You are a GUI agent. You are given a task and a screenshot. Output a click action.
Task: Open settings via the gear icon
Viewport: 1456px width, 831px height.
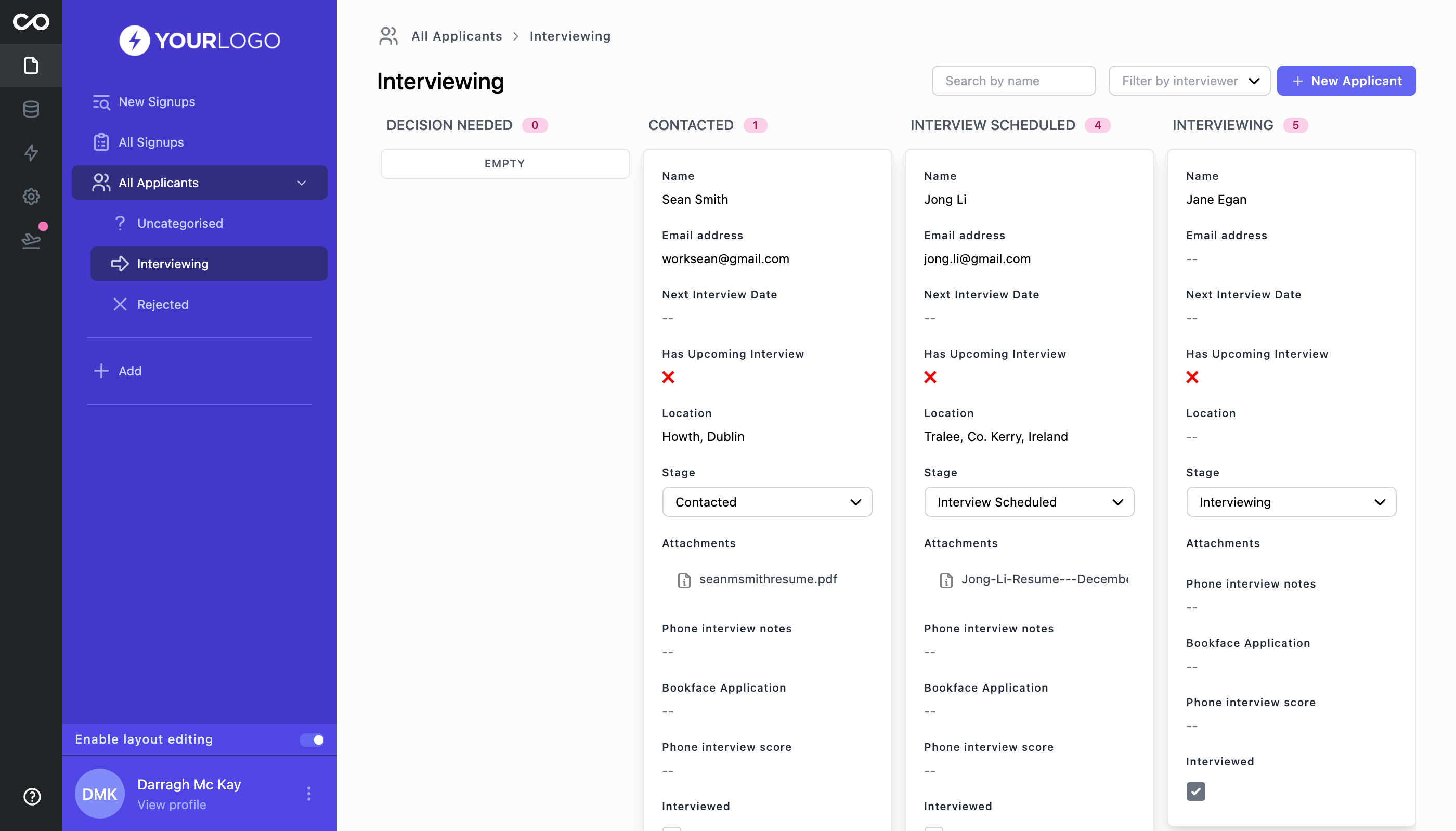[30, 197]
